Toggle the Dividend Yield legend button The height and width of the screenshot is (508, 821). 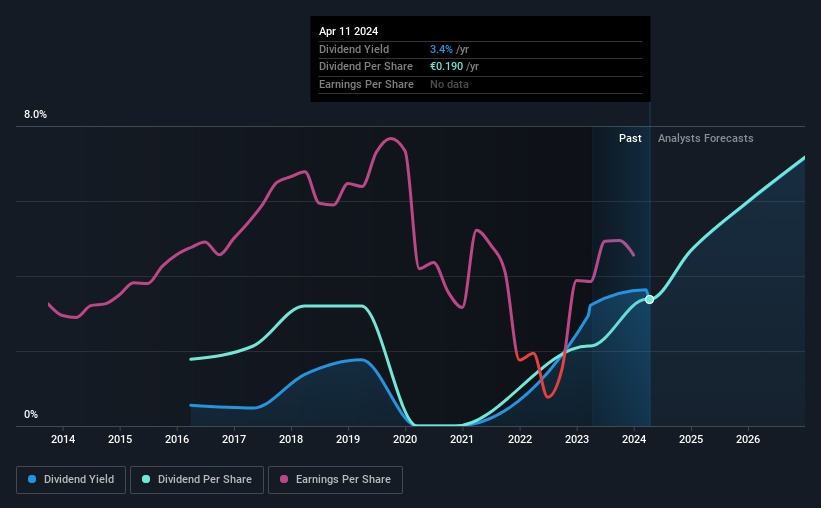[71, 480]
